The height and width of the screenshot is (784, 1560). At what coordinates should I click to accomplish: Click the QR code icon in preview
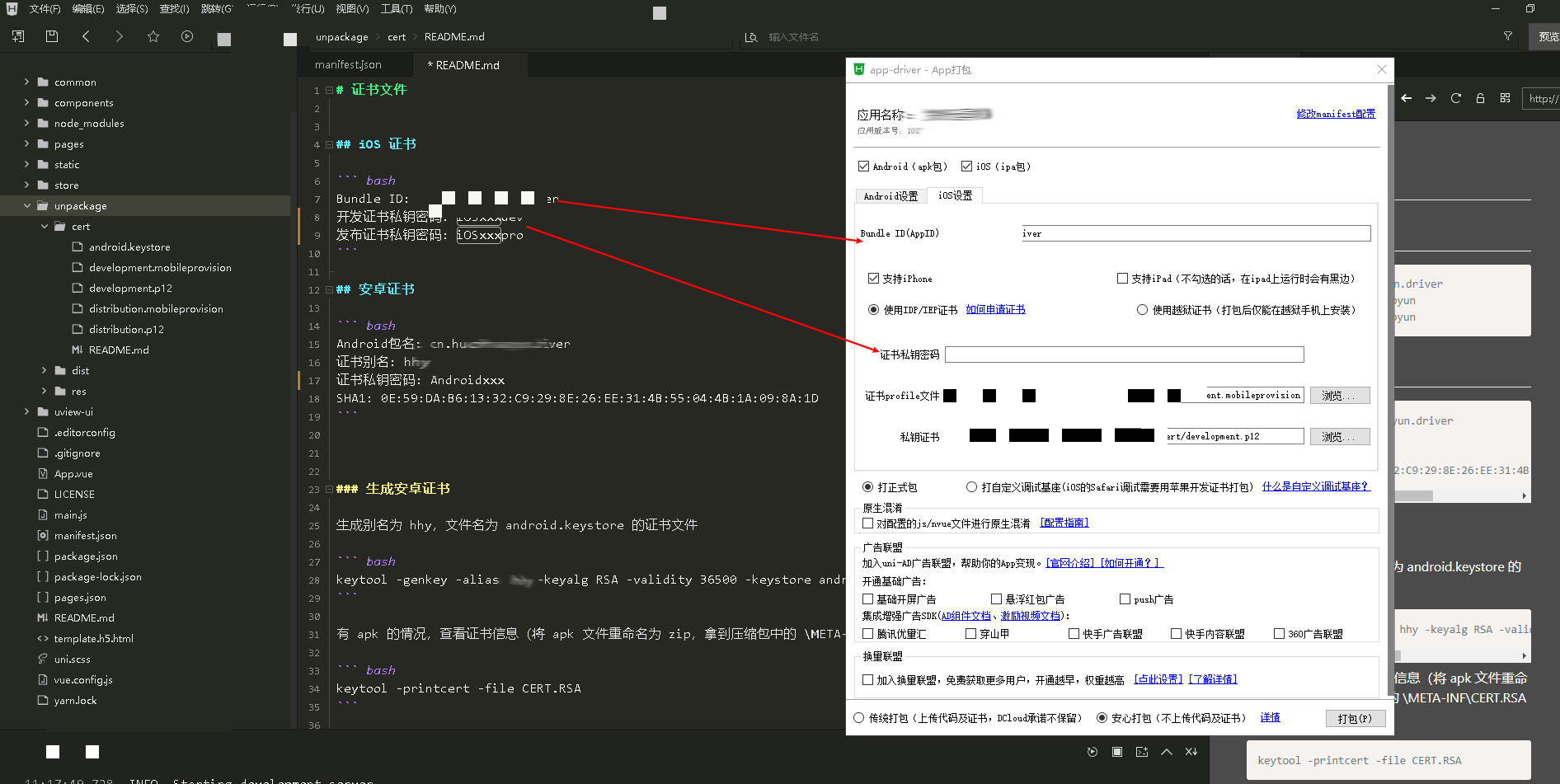tap(1505, 98)
